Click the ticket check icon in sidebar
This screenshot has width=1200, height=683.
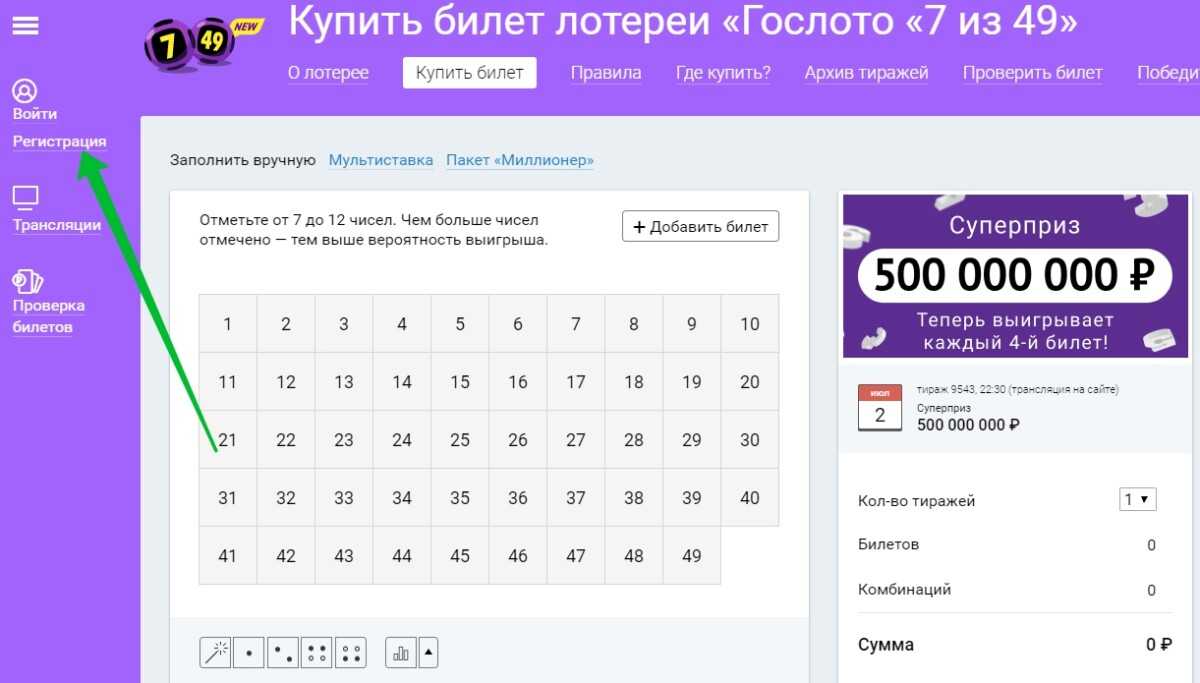pos(28,281)
